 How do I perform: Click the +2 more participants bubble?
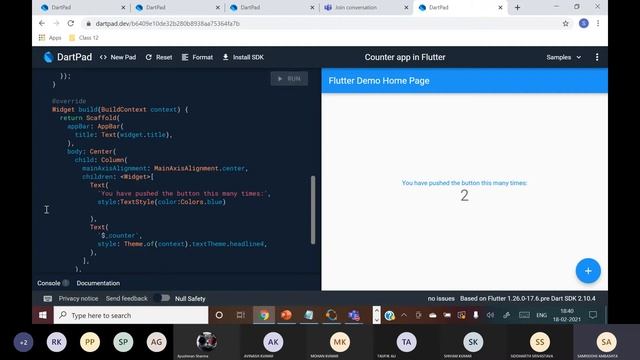[24, 342]
